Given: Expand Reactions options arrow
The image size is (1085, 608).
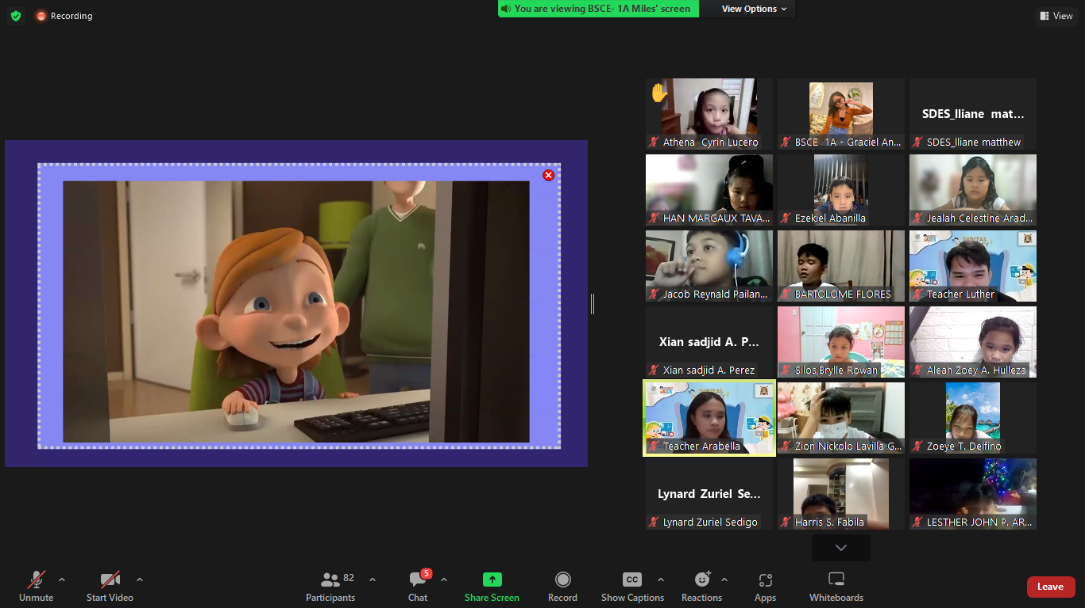Looking at the screenshot, I should 724,580.
